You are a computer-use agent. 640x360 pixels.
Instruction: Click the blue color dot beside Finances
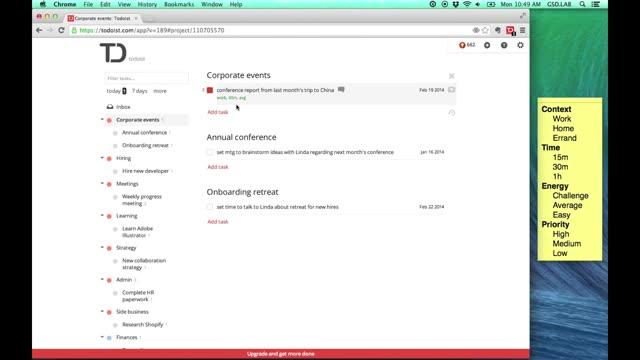[109, 338]
